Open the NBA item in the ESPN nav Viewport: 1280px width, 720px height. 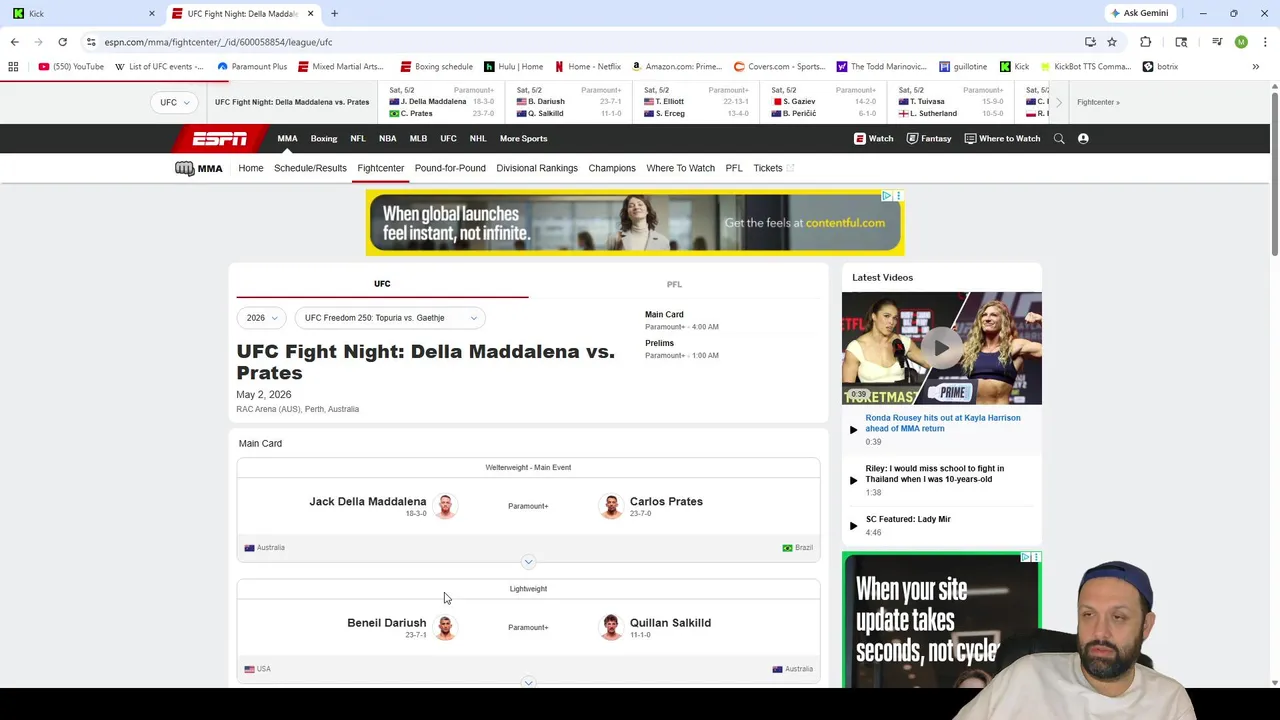click(x=388, y=139)
